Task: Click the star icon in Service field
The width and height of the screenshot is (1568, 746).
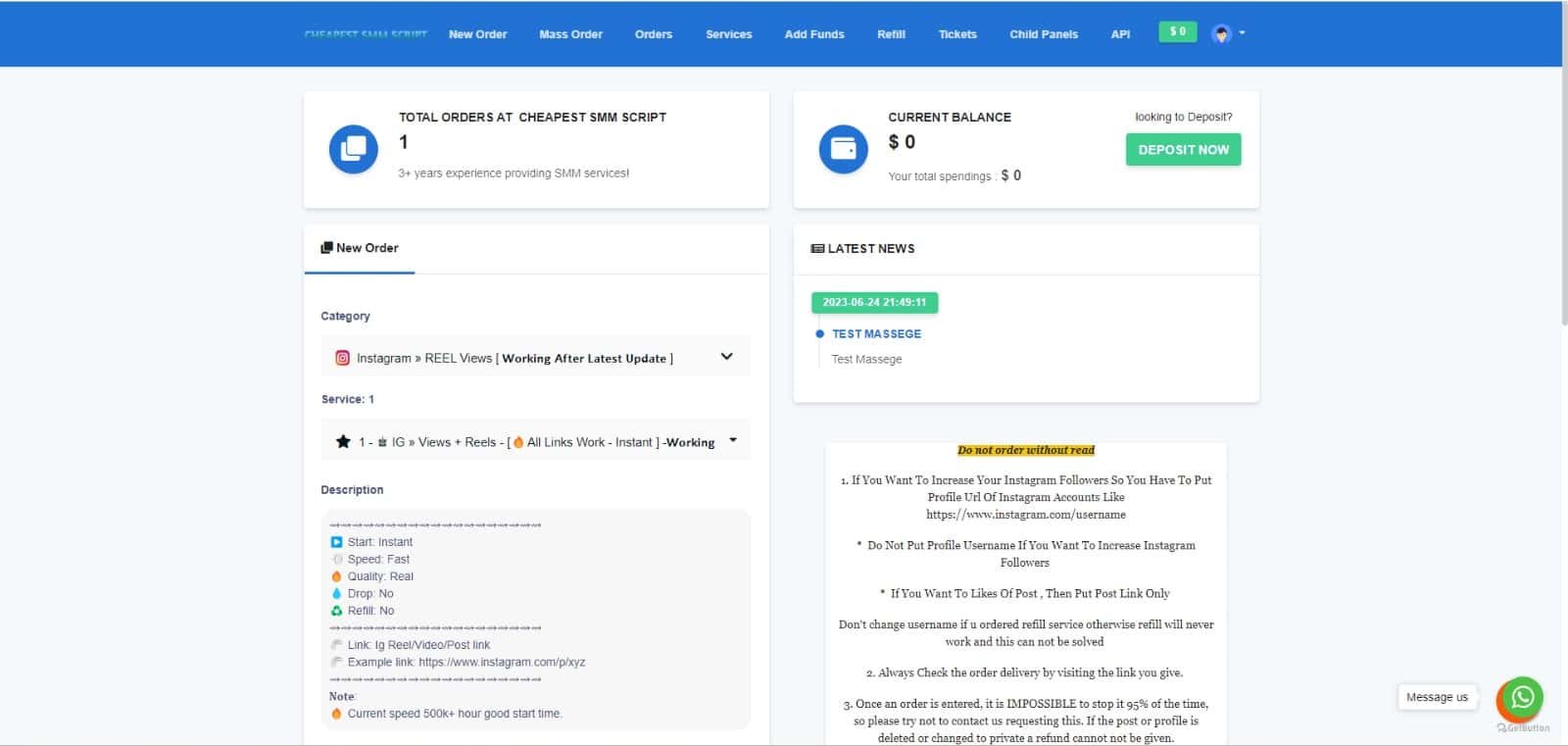Action: pos(343,442)
